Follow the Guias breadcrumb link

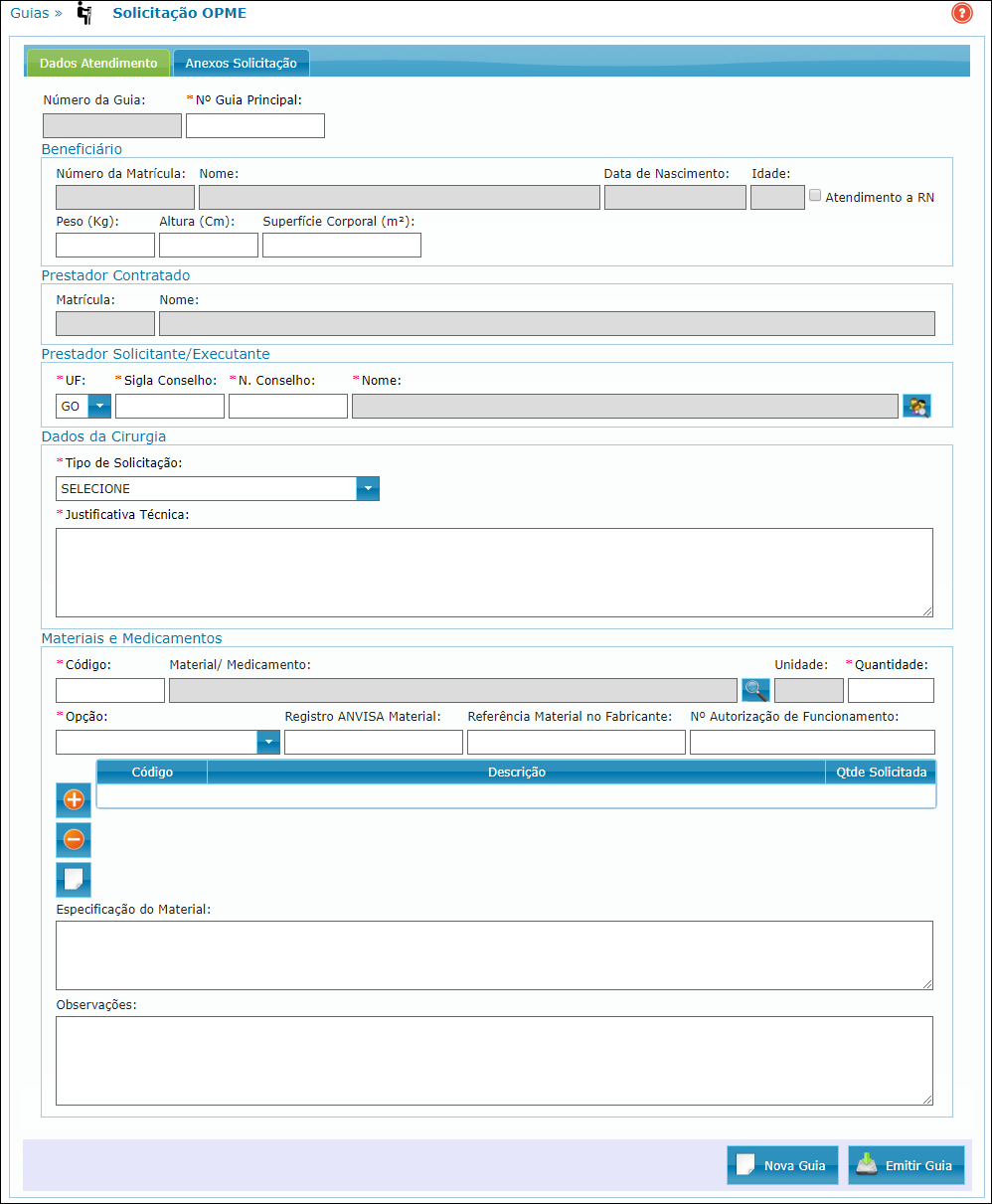pyautogui.click(x=29, y=14)
